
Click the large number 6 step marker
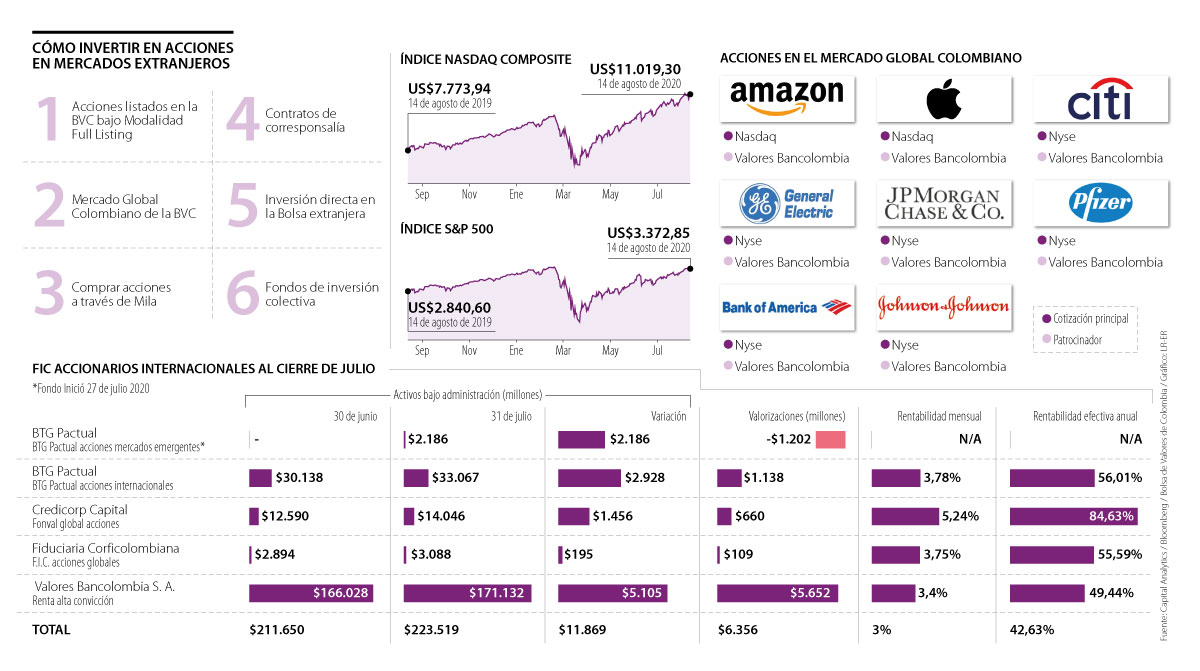(243, 292)
